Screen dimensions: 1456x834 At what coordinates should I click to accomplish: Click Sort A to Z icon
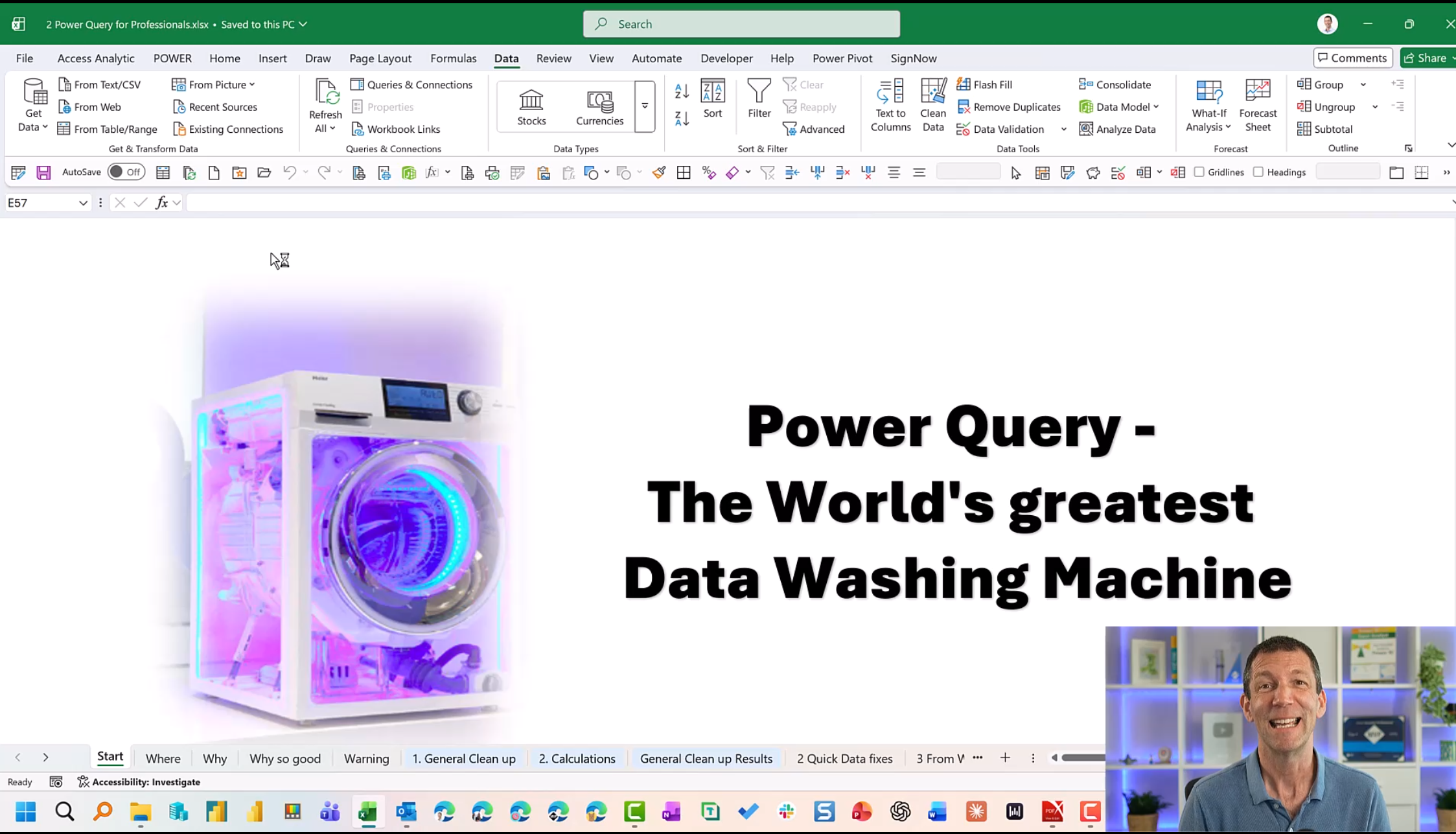point(682,91)
